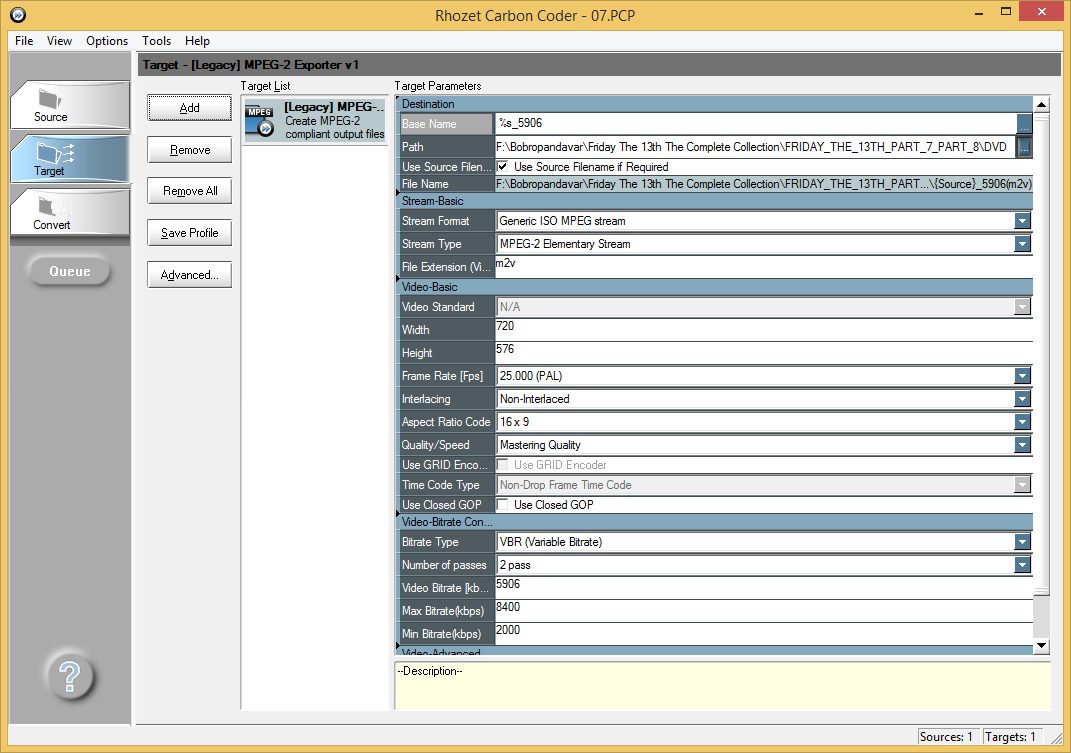Open the Queue button
The image size is (1071, 753).
pyautogui.click(x=70, y=271)
